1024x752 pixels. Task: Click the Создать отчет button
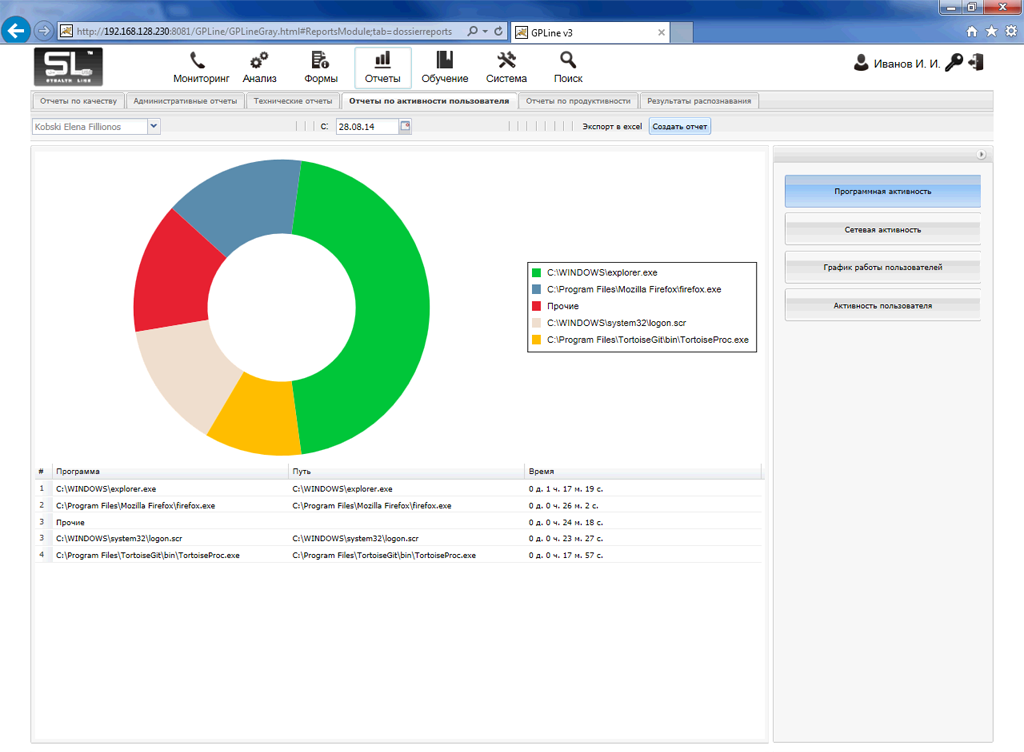680,127
